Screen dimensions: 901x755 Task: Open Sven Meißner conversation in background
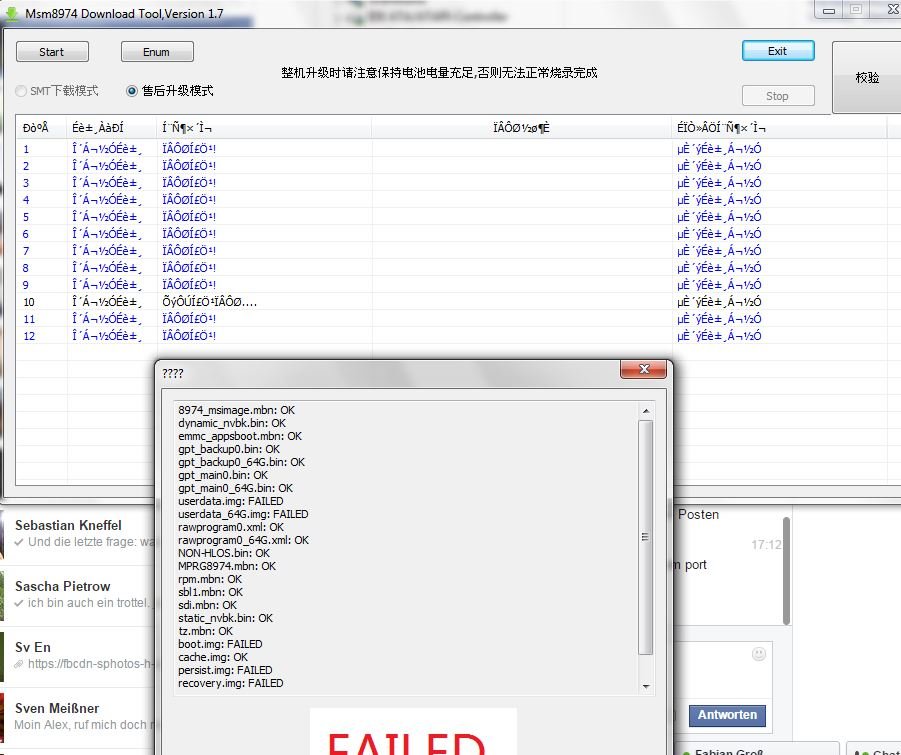tap(78, 717)
